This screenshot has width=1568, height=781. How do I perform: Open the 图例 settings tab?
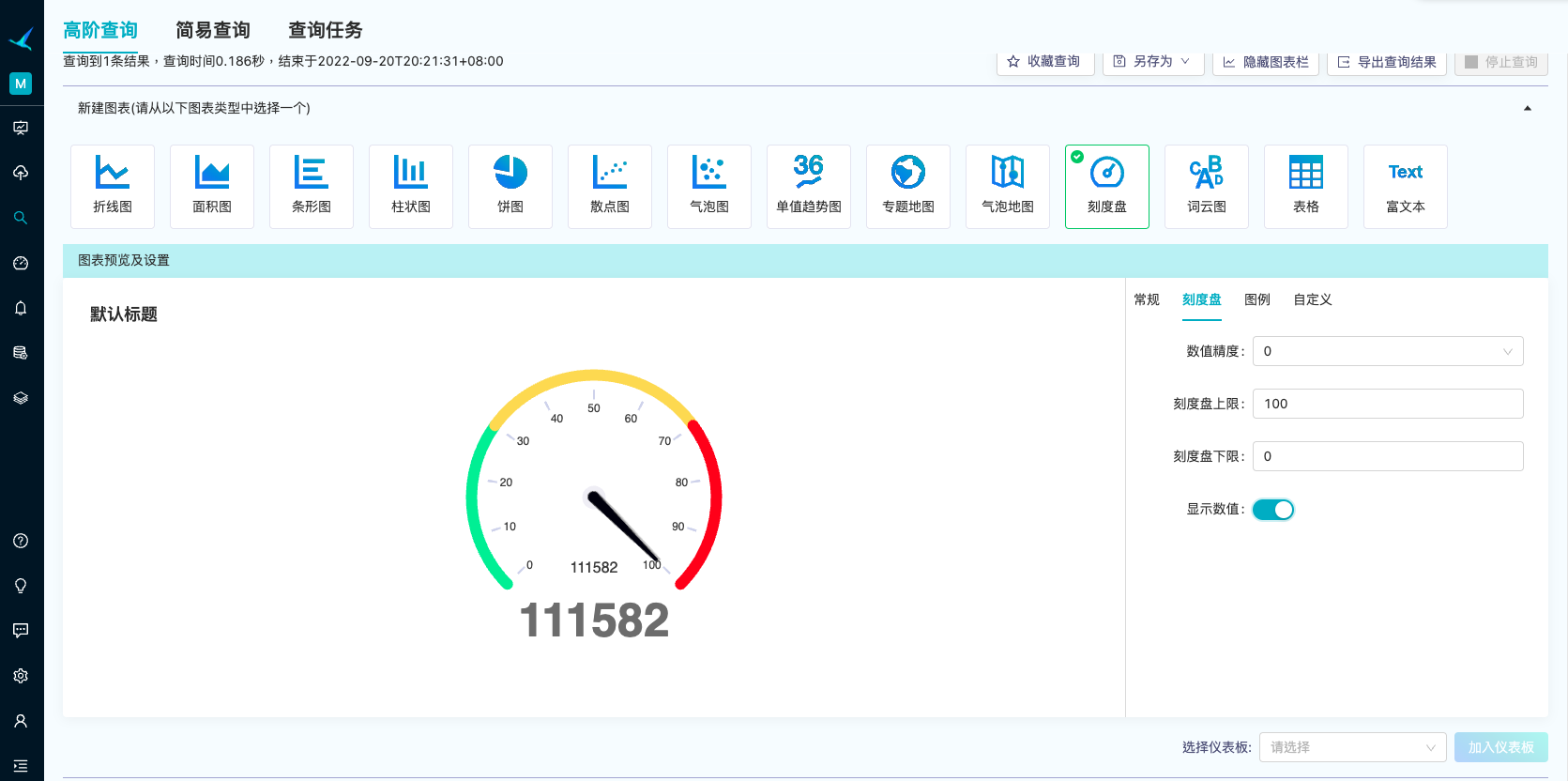[x=1257, y=299]
